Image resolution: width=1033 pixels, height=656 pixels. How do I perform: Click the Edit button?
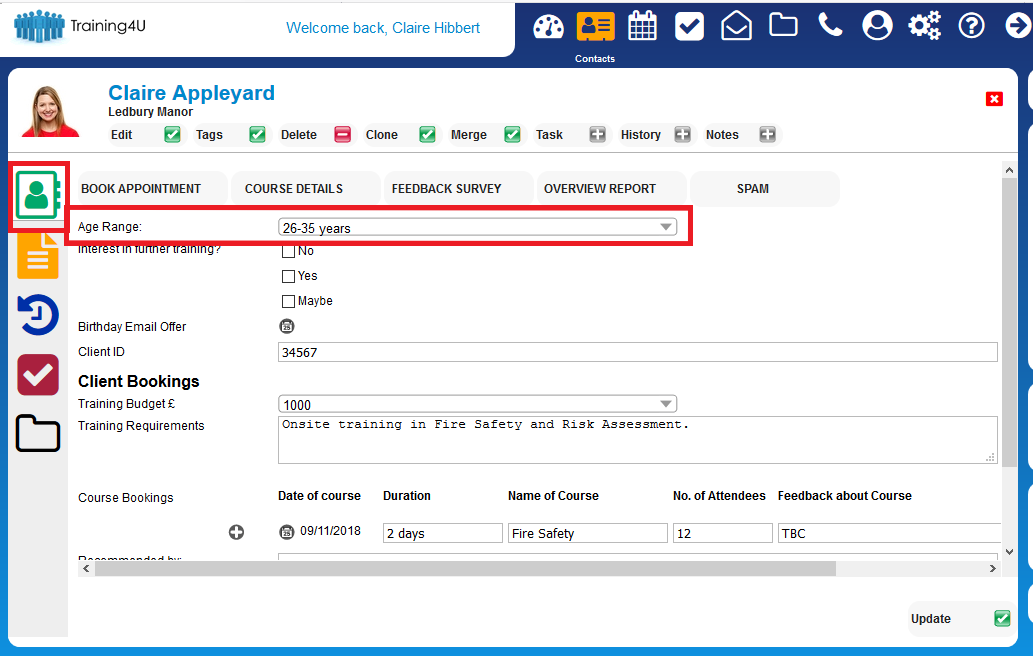click(x=145, y=134)
